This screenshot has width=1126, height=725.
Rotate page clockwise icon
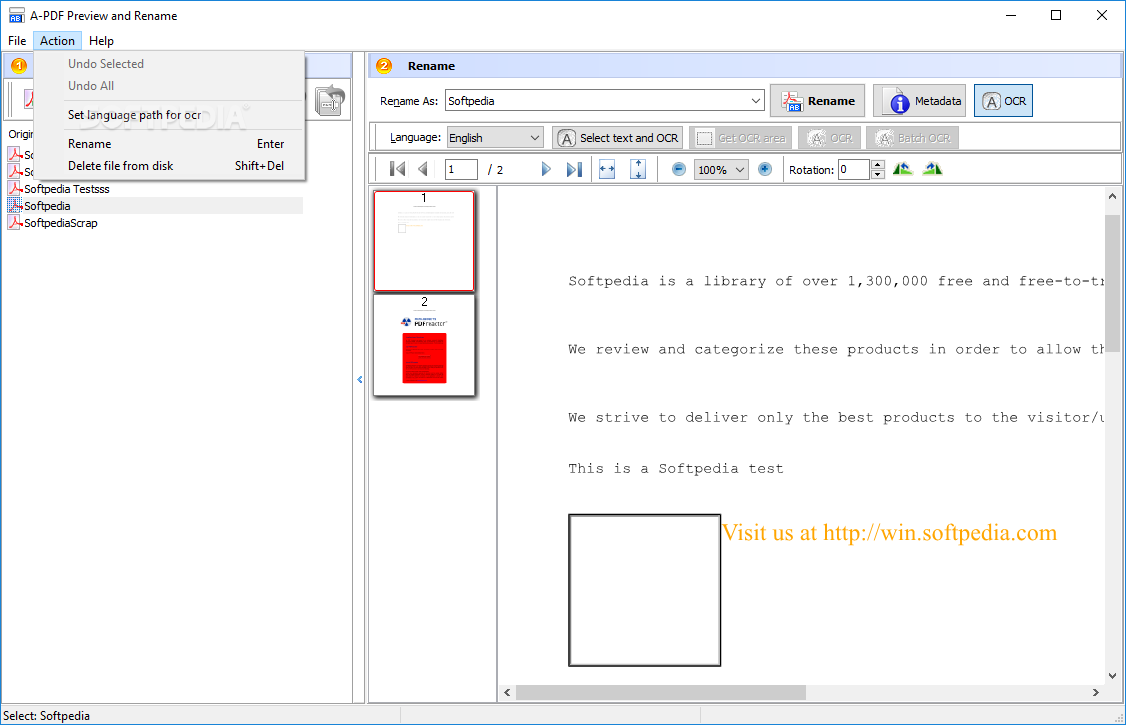tap(932, 169)
